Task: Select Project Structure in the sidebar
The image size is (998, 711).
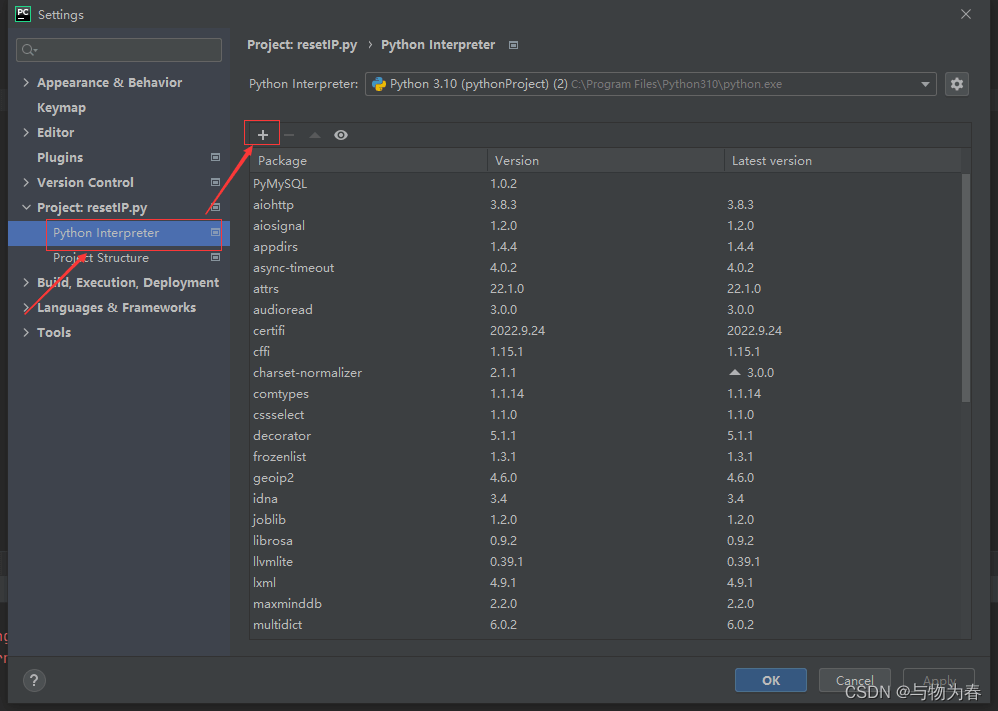Action: [x=101, y=258]
